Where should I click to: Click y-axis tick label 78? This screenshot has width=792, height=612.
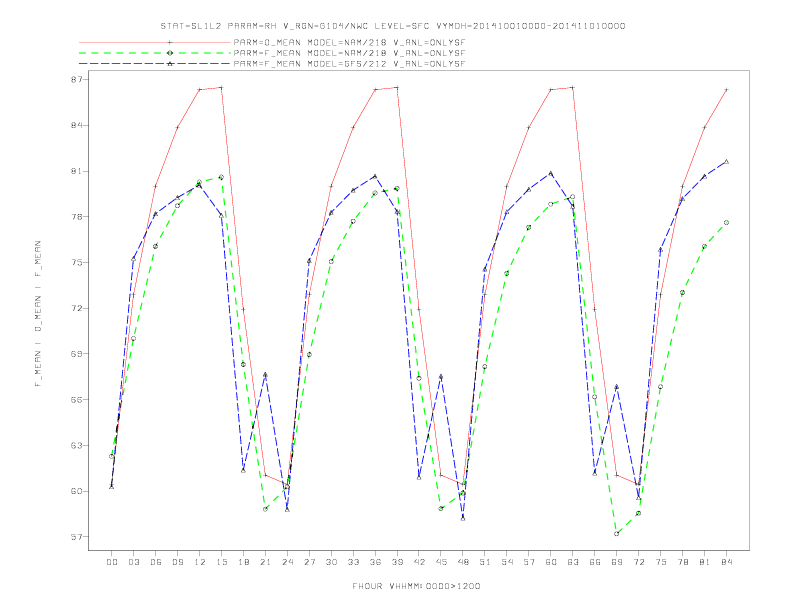(x=78, y=217)
